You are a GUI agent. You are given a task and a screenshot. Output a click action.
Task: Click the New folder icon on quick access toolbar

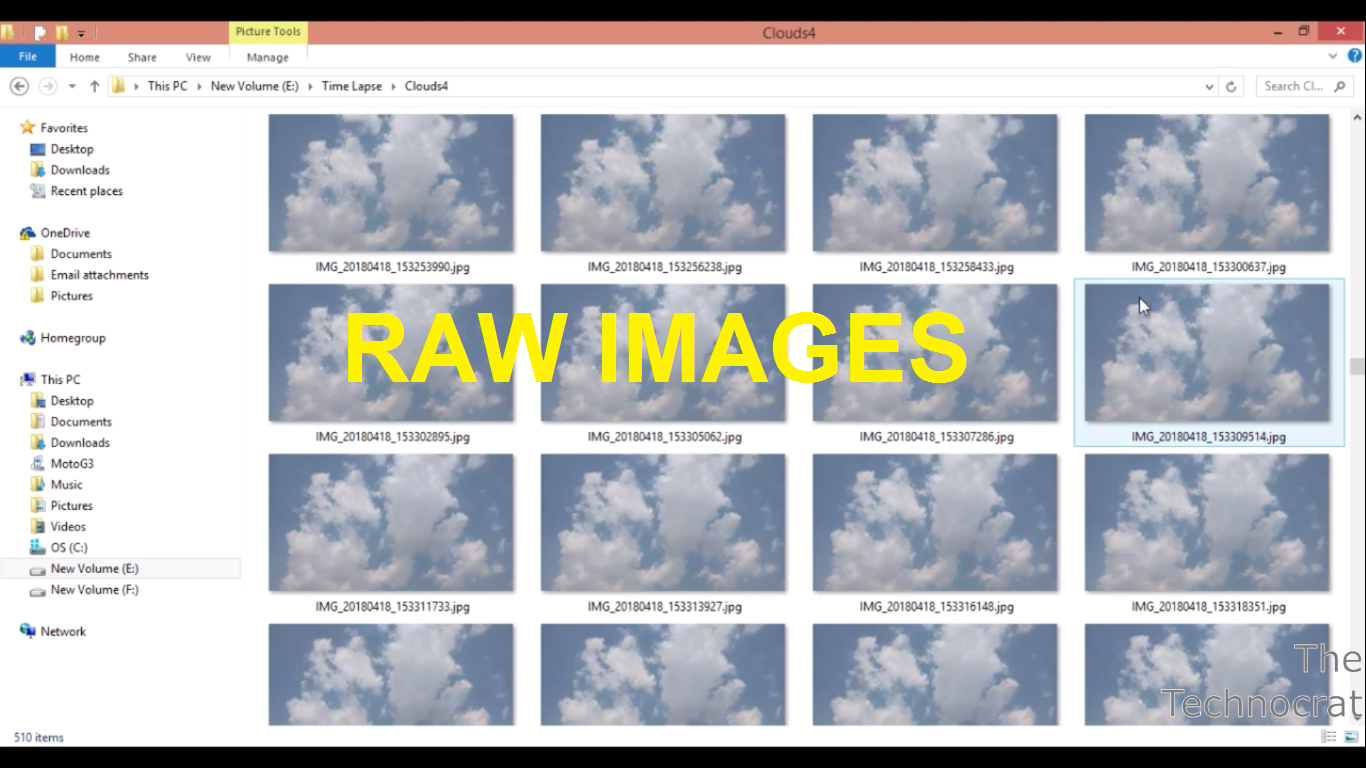[62, 31]
